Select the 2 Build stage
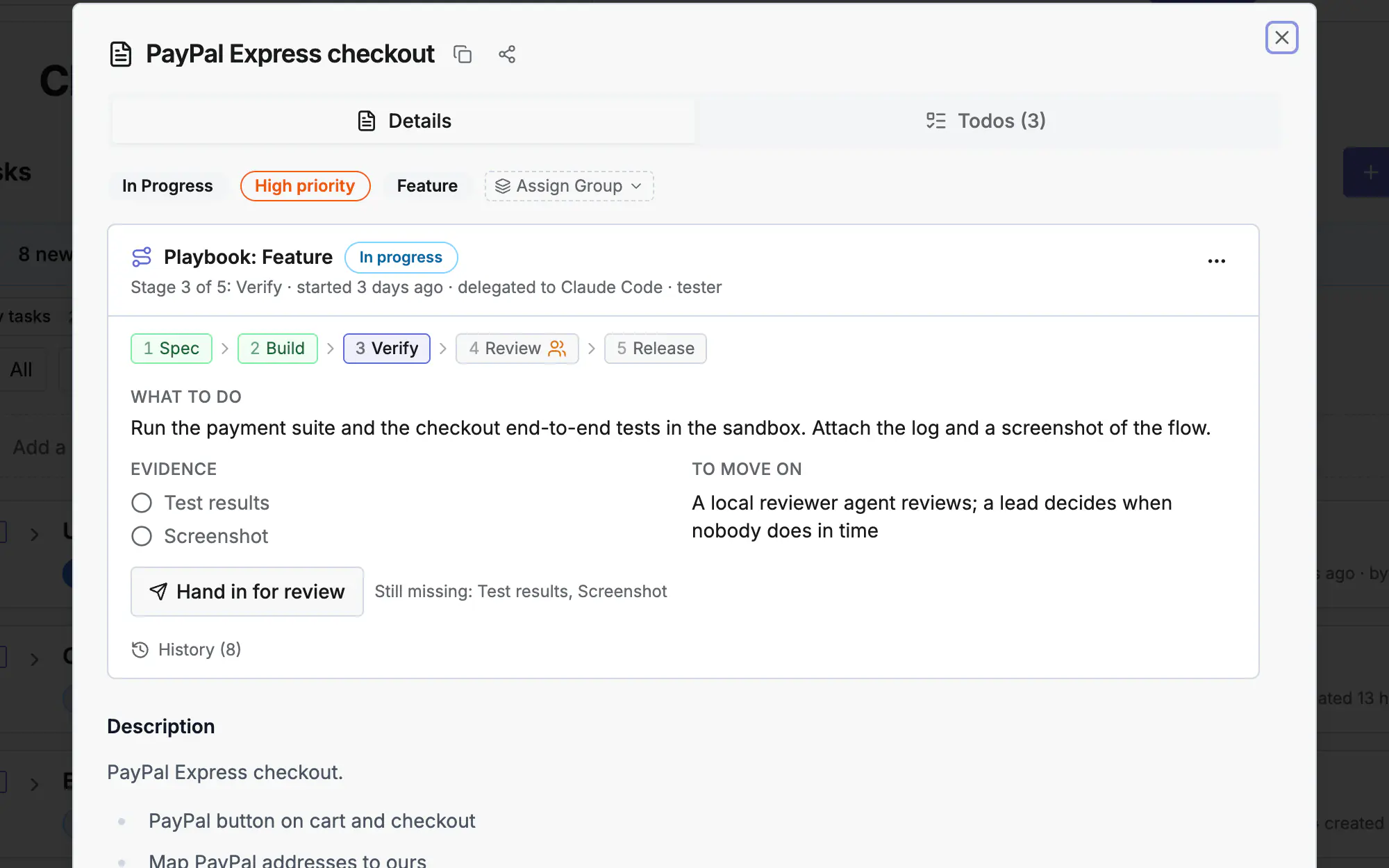Viewport: 1389px width, 868px height. tap(278, 349)
